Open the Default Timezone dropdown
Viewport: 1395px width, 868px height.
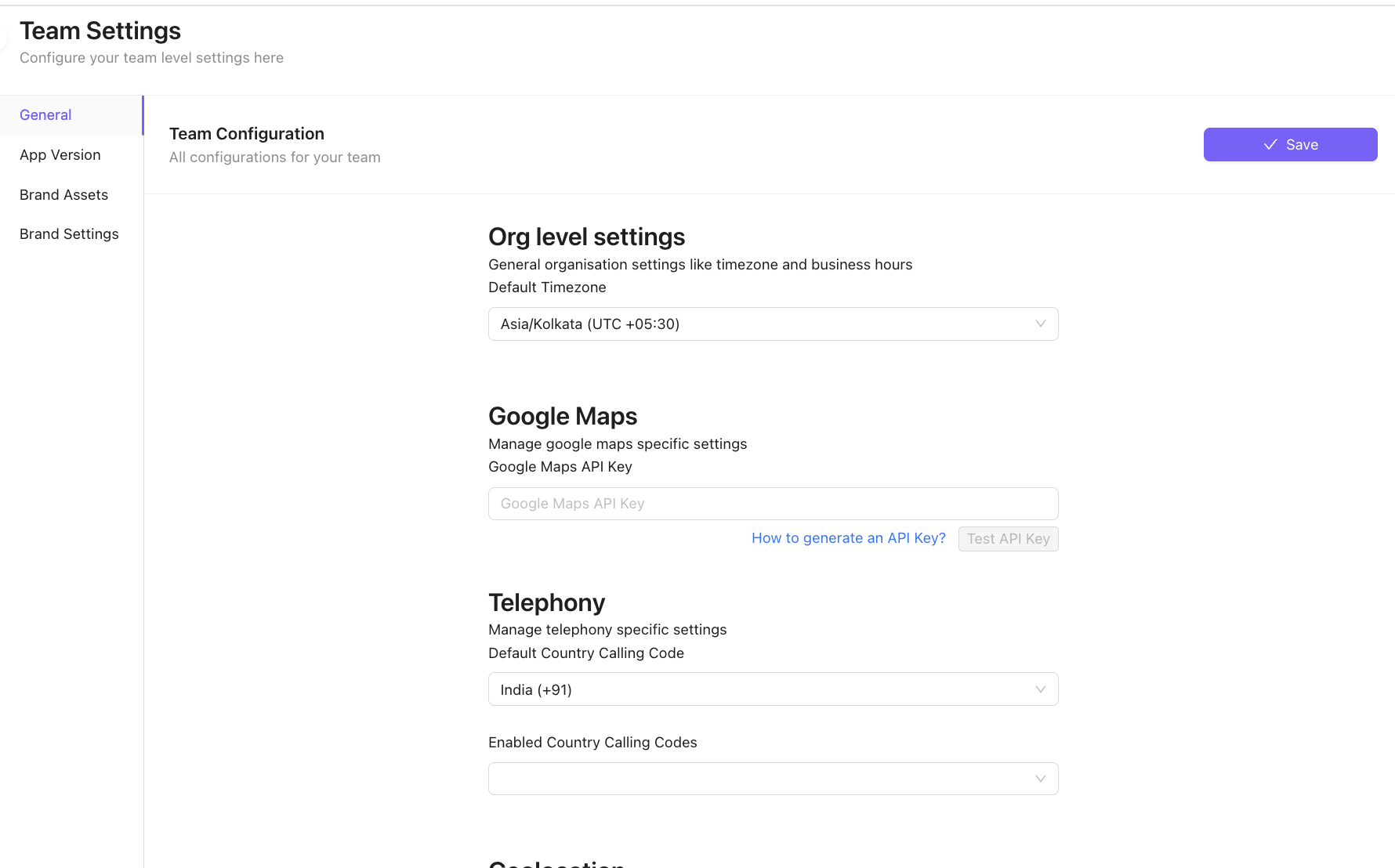[773, 324]
